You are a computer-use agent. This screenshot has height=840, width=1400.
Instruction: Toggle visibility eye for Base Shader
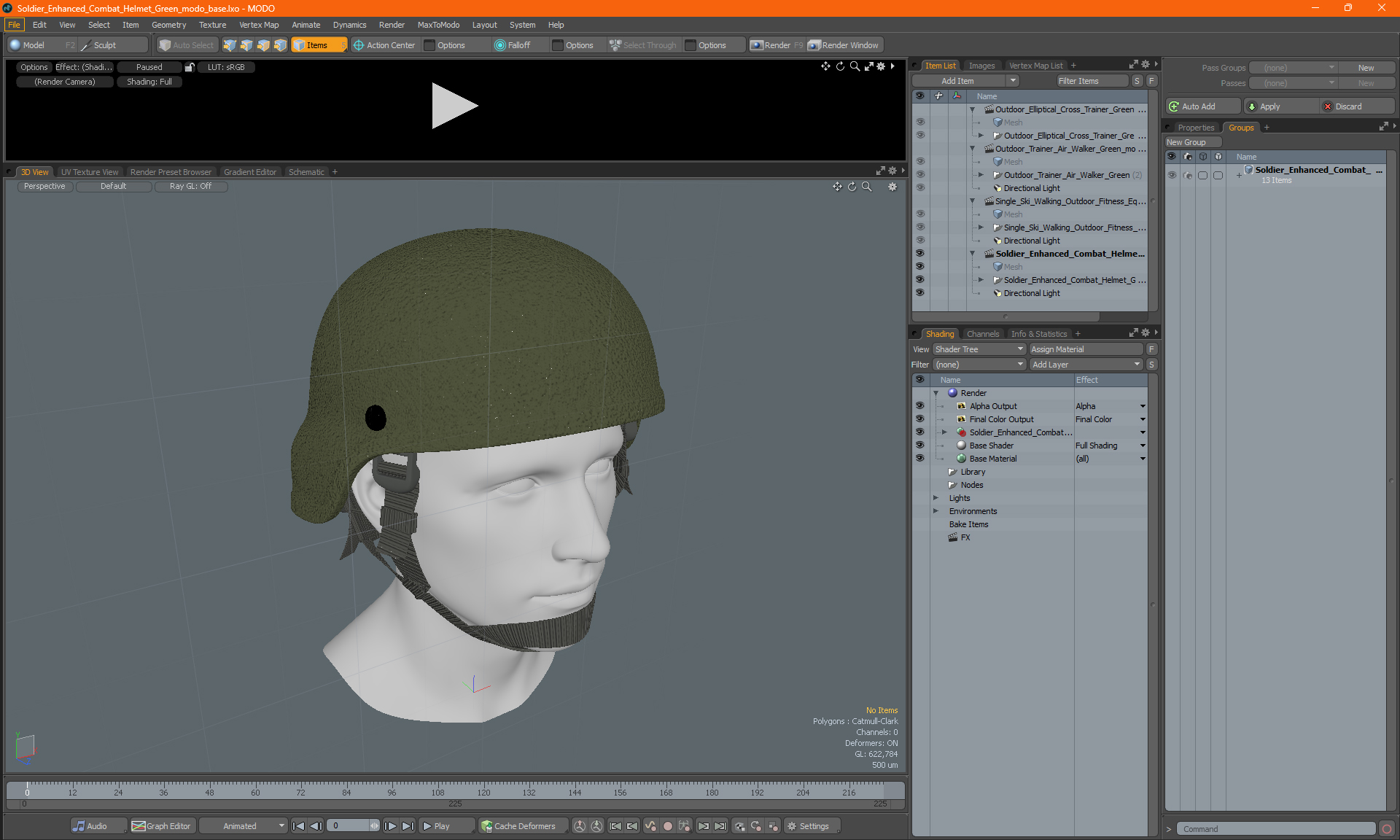tap(919, 445)
